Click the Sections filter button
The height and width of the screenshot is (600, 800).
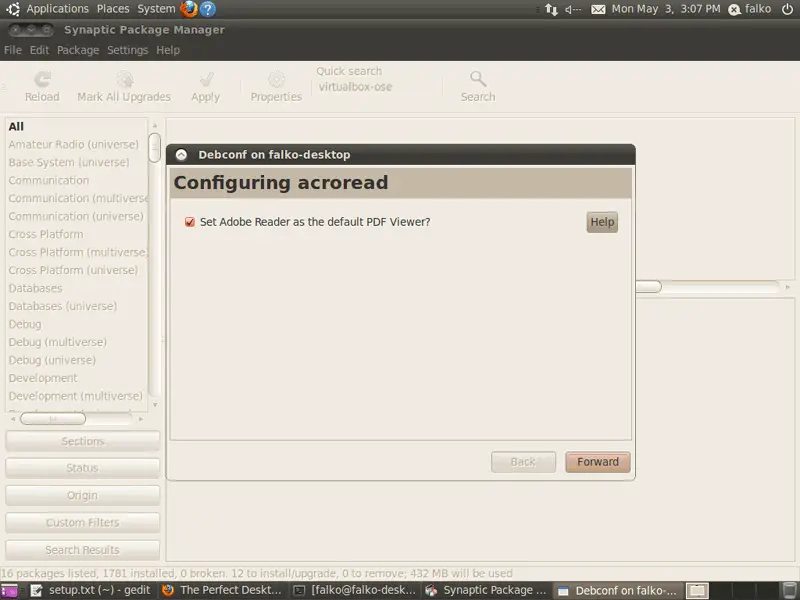(83, 441)
